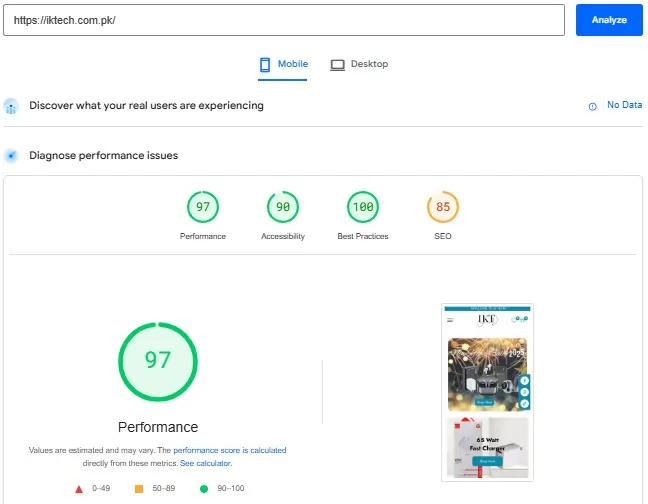648x504 pixels.
Task: Click the desktop monitor icon
Action: point(338,65)
